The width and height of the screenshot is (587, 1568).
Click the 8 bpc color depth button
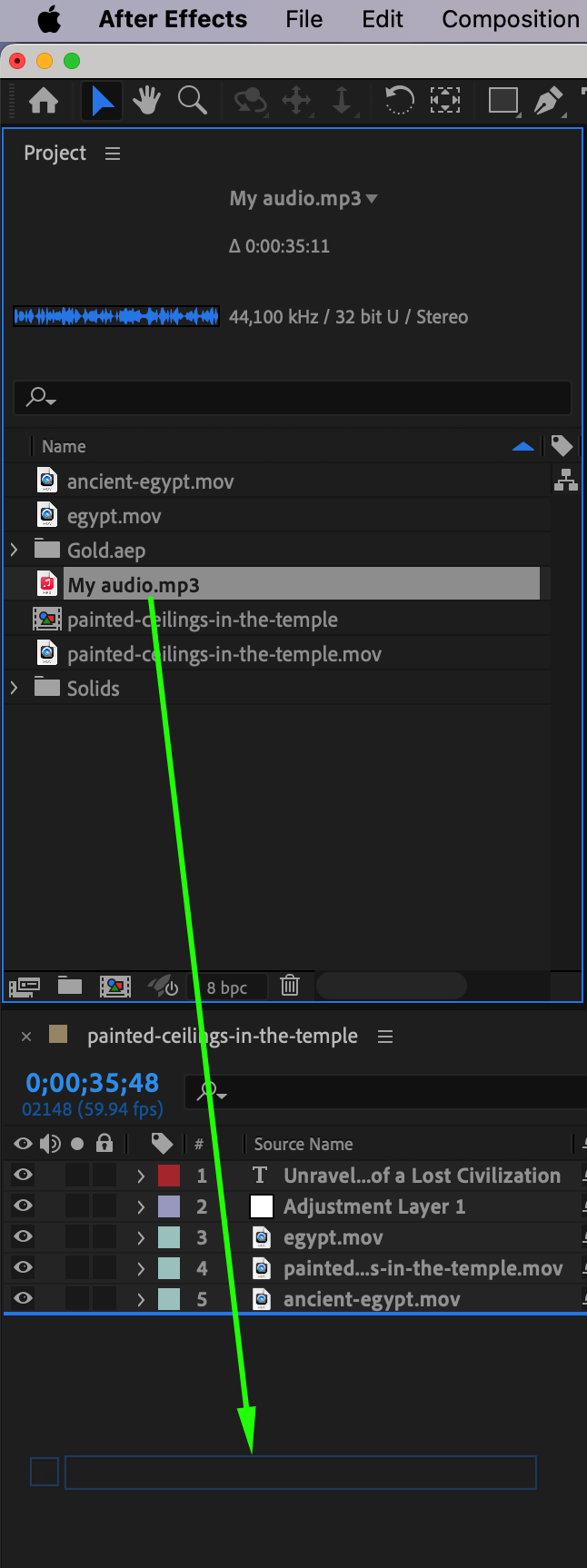(x=227, y=987)
